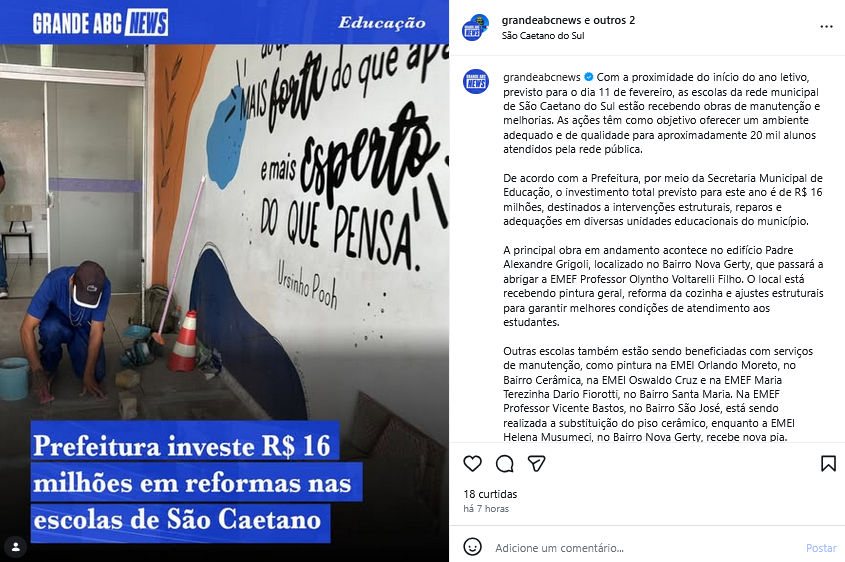
Task: Open grandeabcnews avatar beside the caption
Action: [476, 81]
